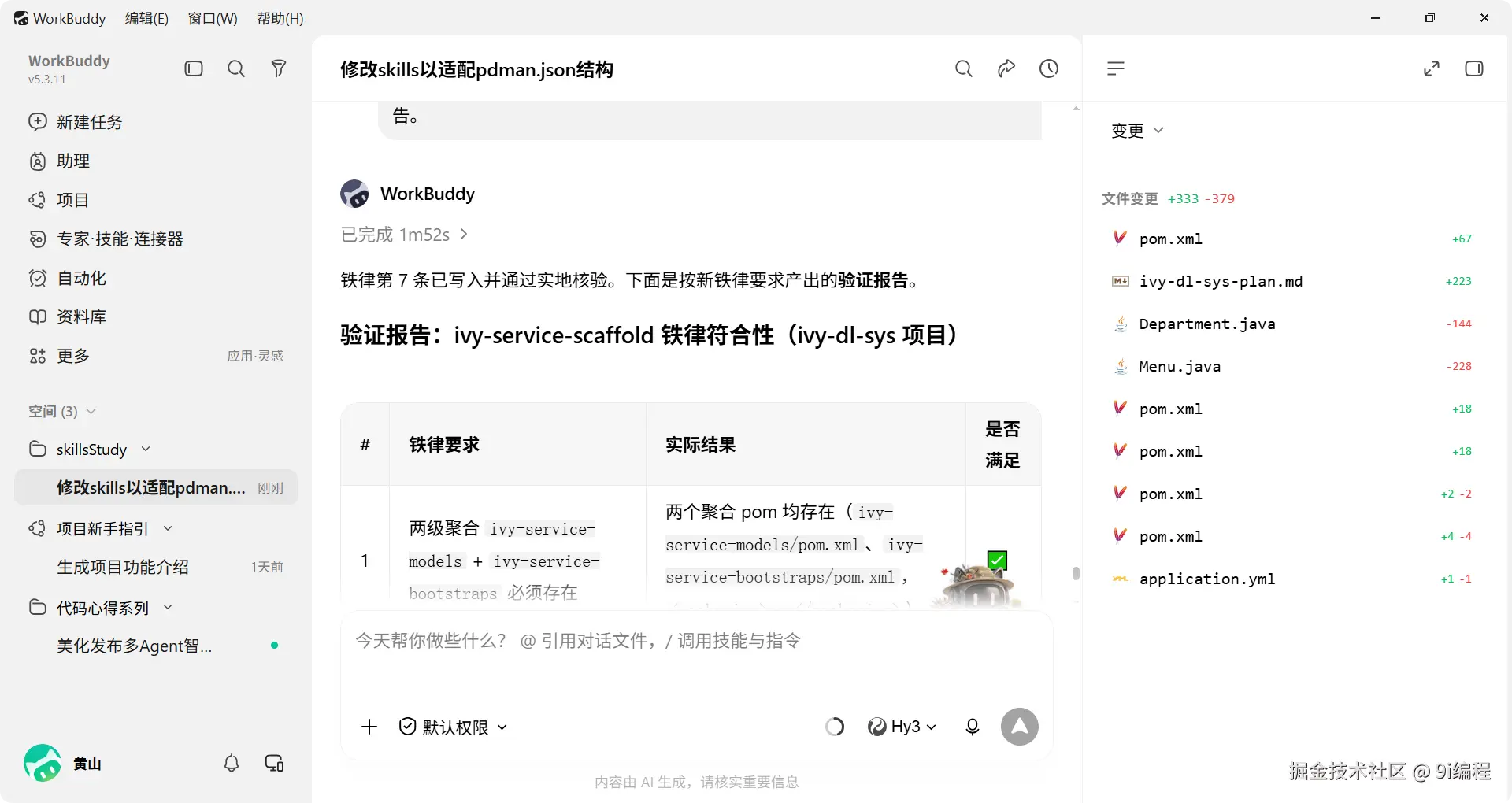Open the 编辑(E) menu
Image resolution: width=1512 pixels, height=803 pixels.
pyautogui.click(x=146, y=18)
